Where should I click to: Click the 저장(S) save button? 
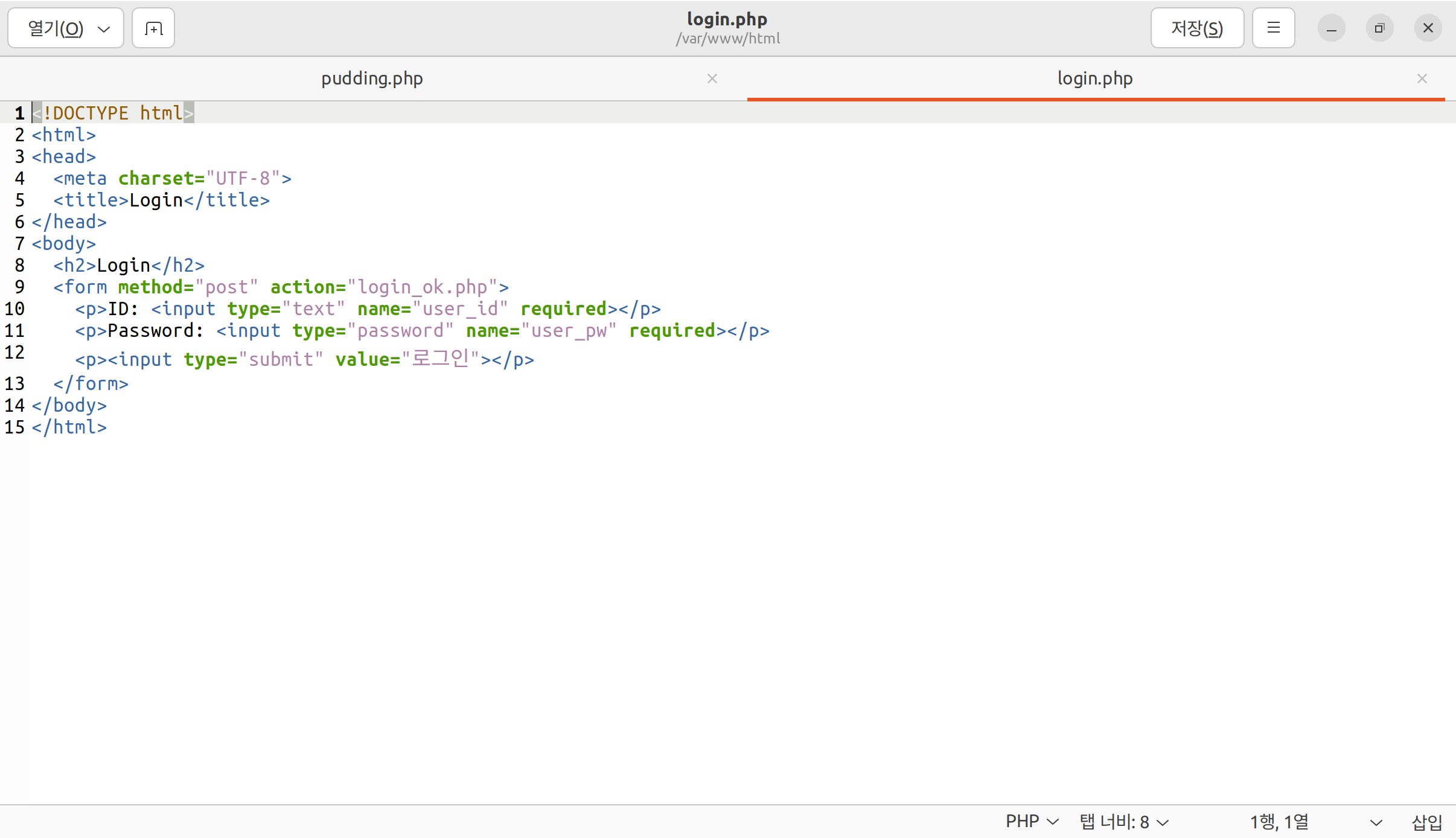tap(1196, 28)
